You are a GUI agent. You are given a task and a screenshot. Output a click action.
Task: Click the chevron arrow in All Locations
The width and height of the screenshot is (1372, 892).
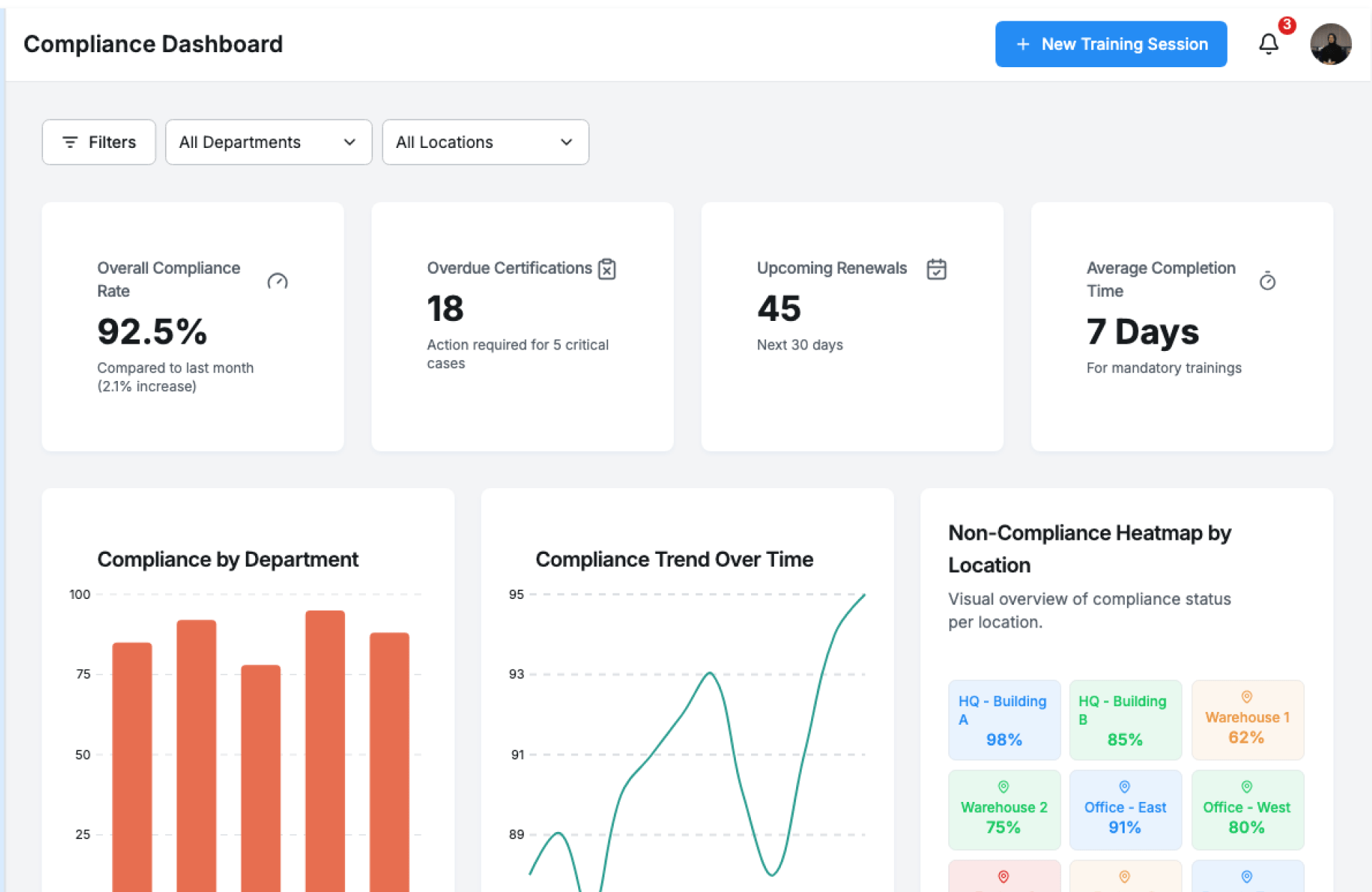click(567, 142)
